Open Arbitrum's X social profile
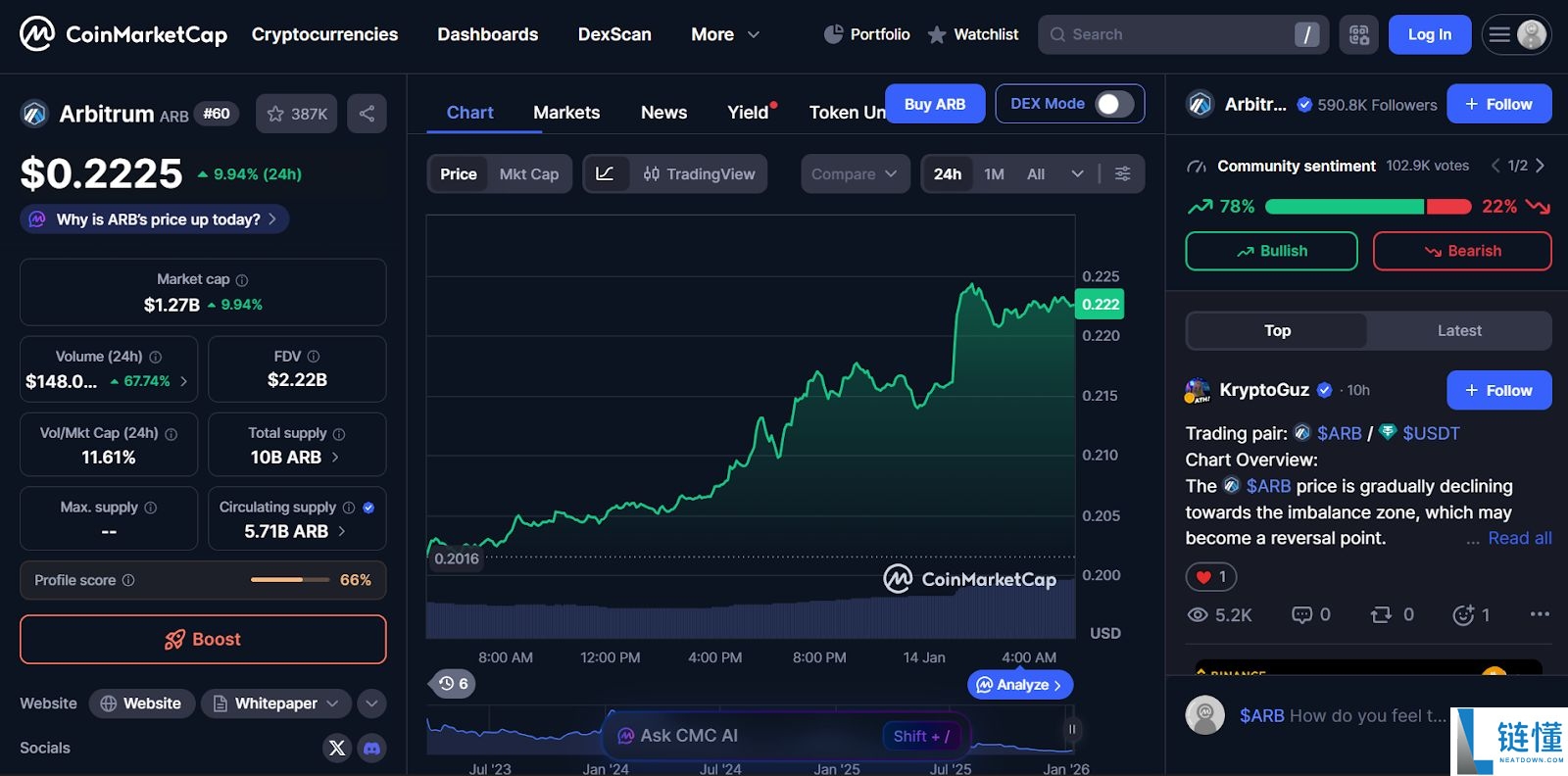 pos(337,748)
